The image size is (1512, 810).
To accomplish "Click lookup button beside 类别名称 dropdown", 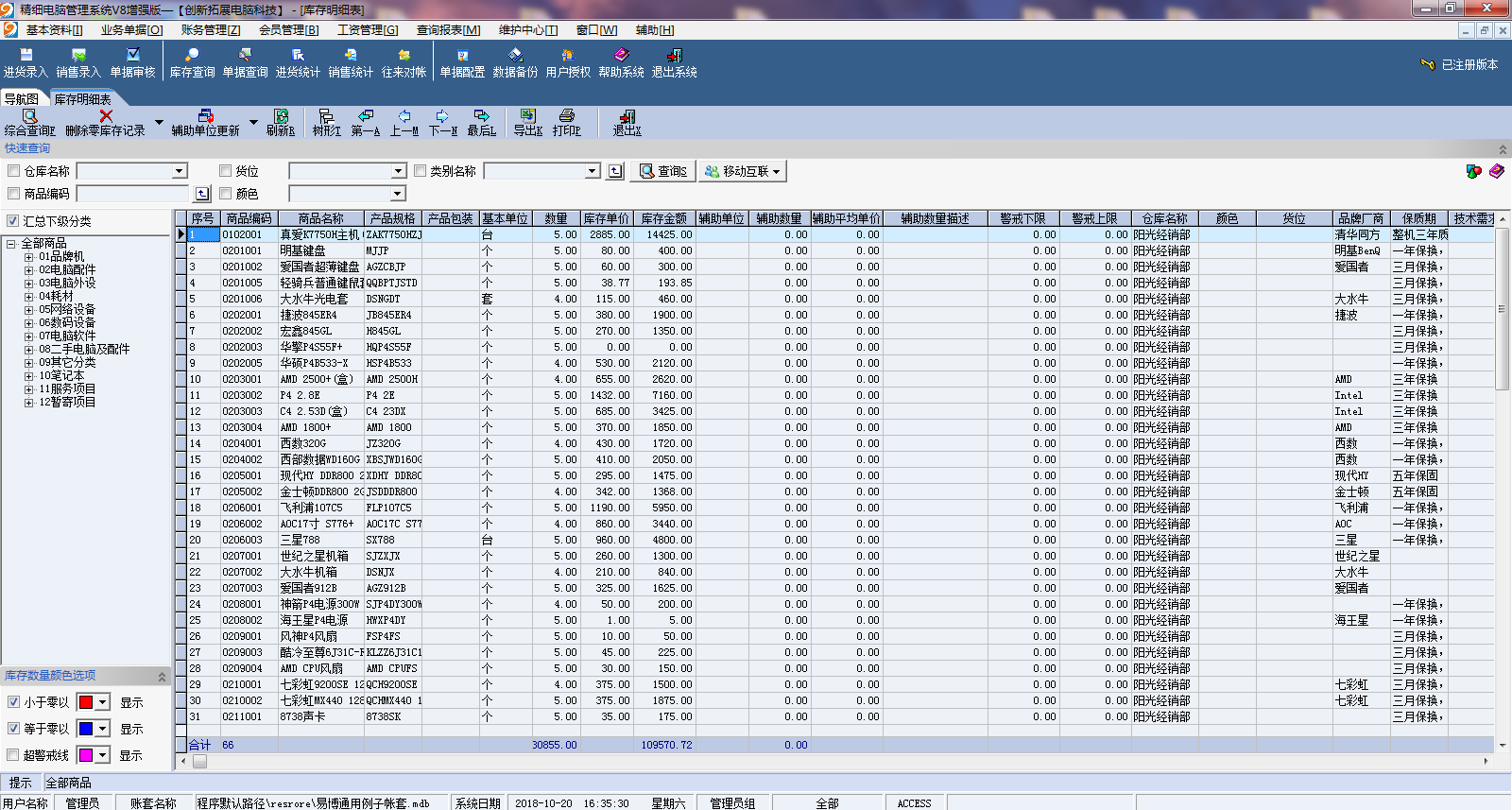I will pyautogui.click(x=616, y=171).
